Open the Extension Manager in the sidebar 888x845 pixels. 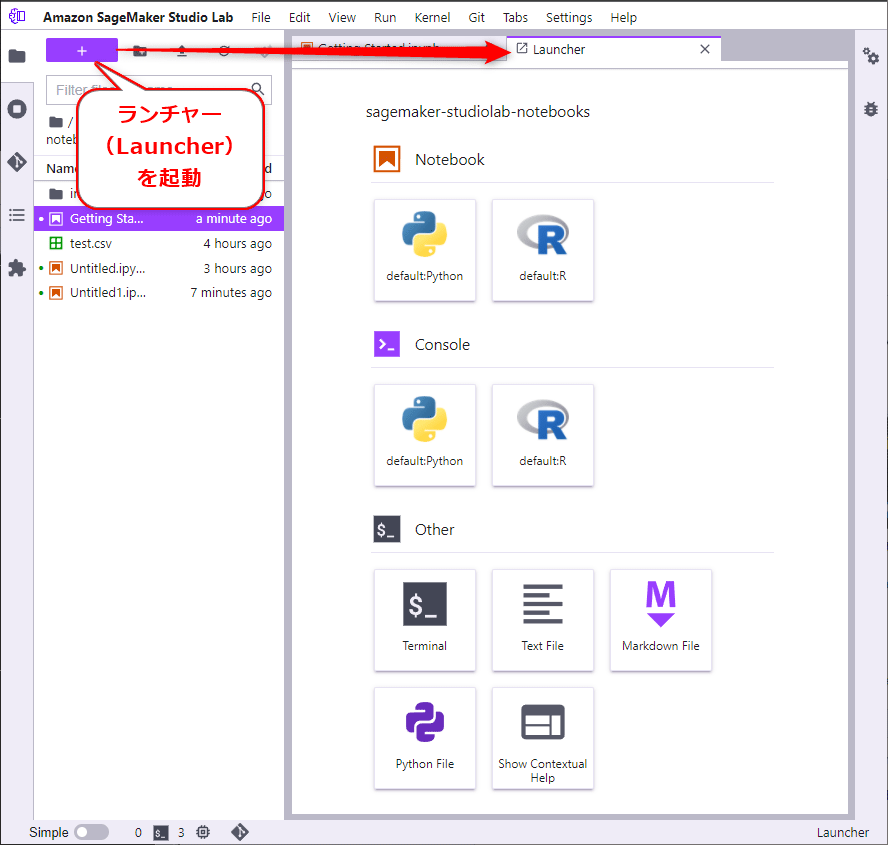pos(16,267)
